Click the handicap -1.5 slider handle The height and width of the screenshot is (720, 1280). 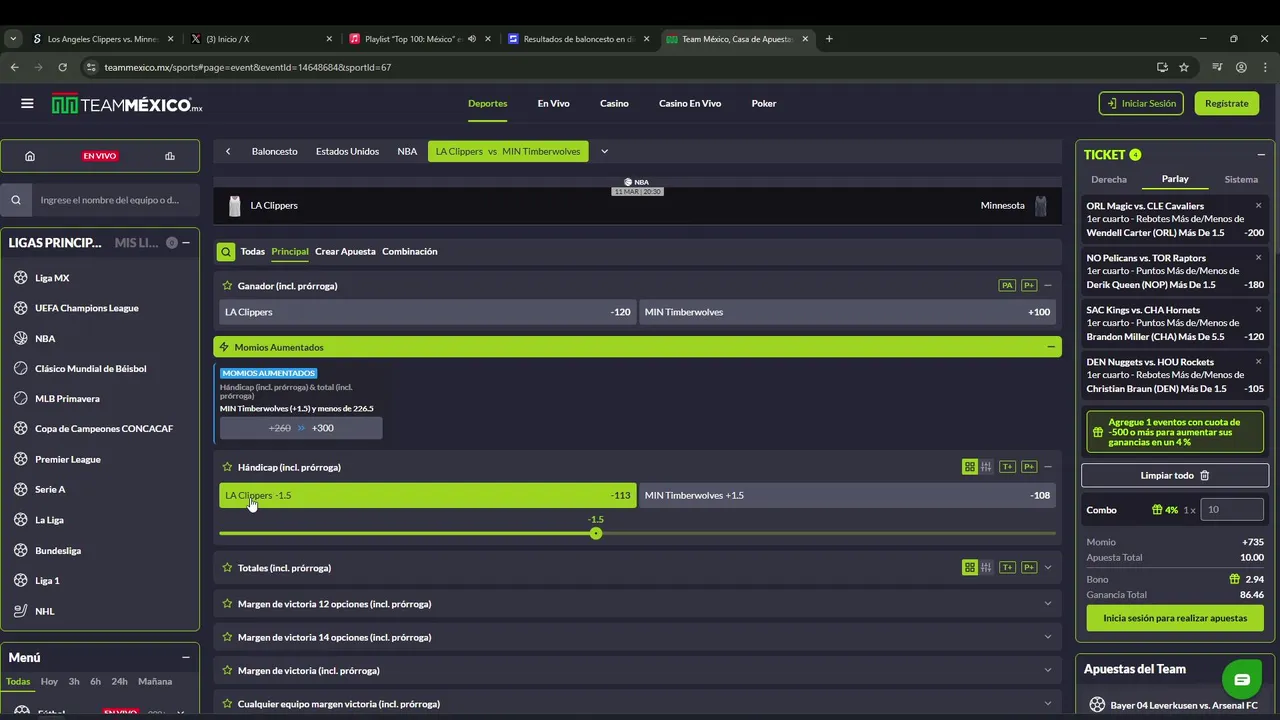pyautogui.click(x=596, y=533)
